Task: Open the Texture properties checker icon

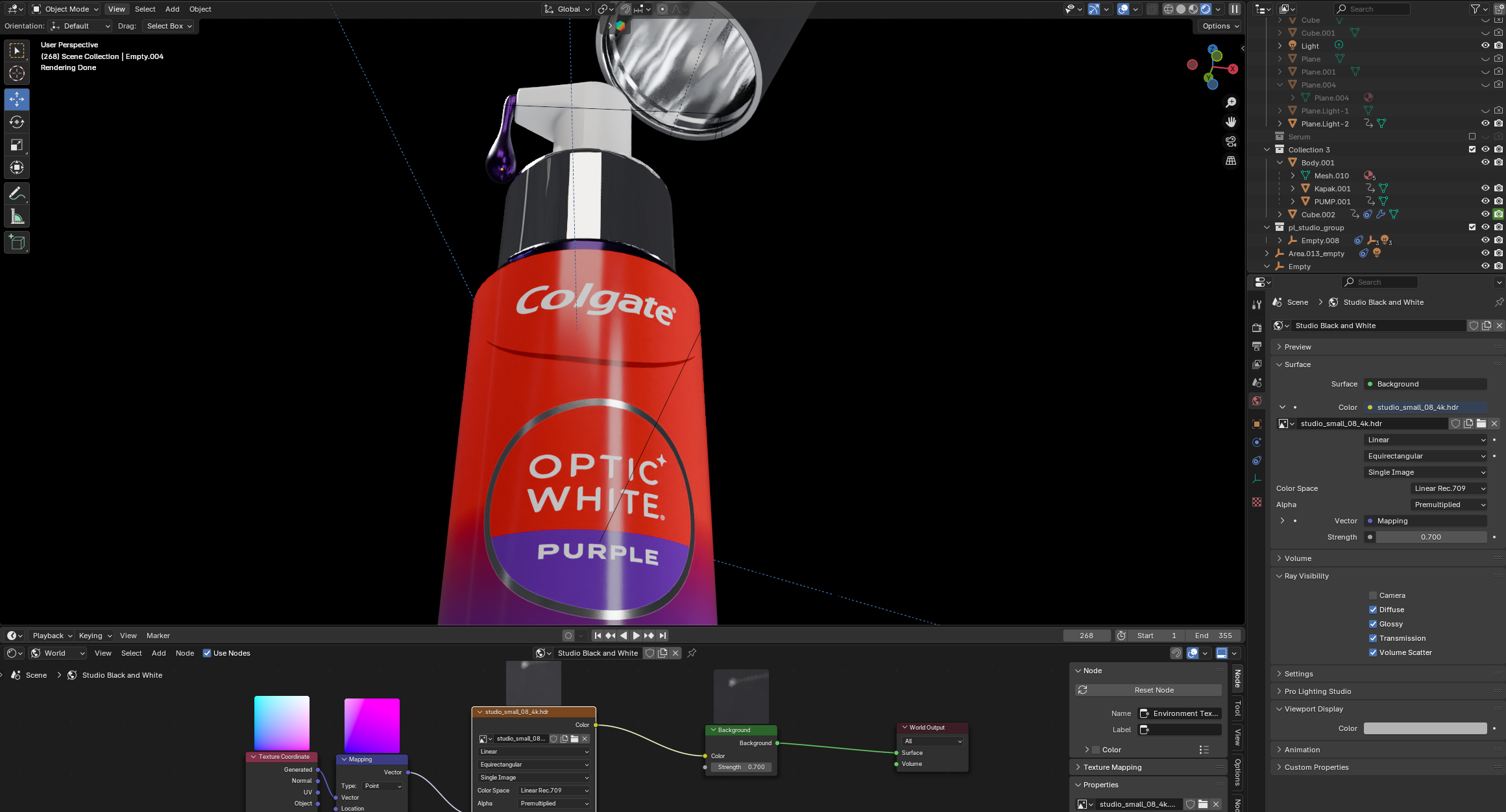Action: [1257, 502]
